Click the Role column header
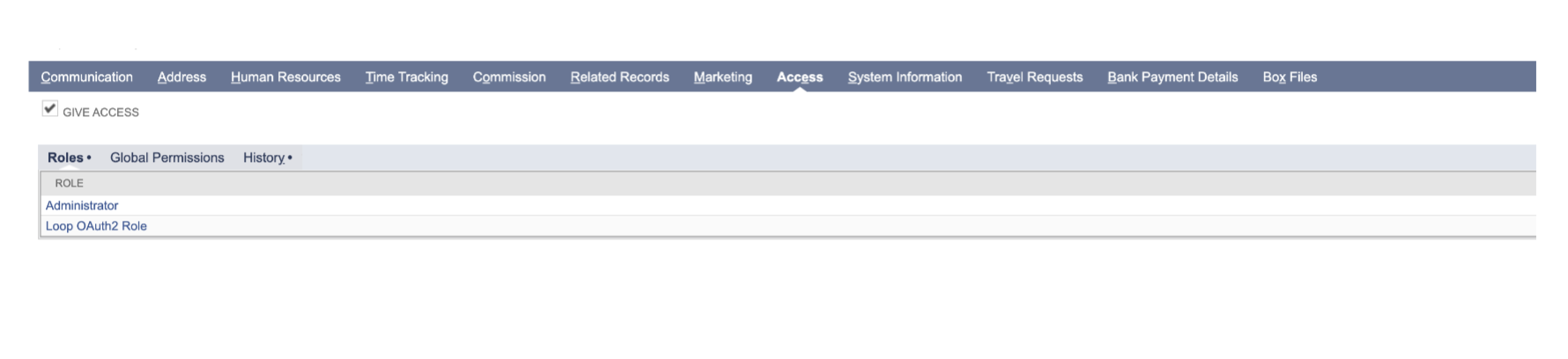 tap(69, 183)
